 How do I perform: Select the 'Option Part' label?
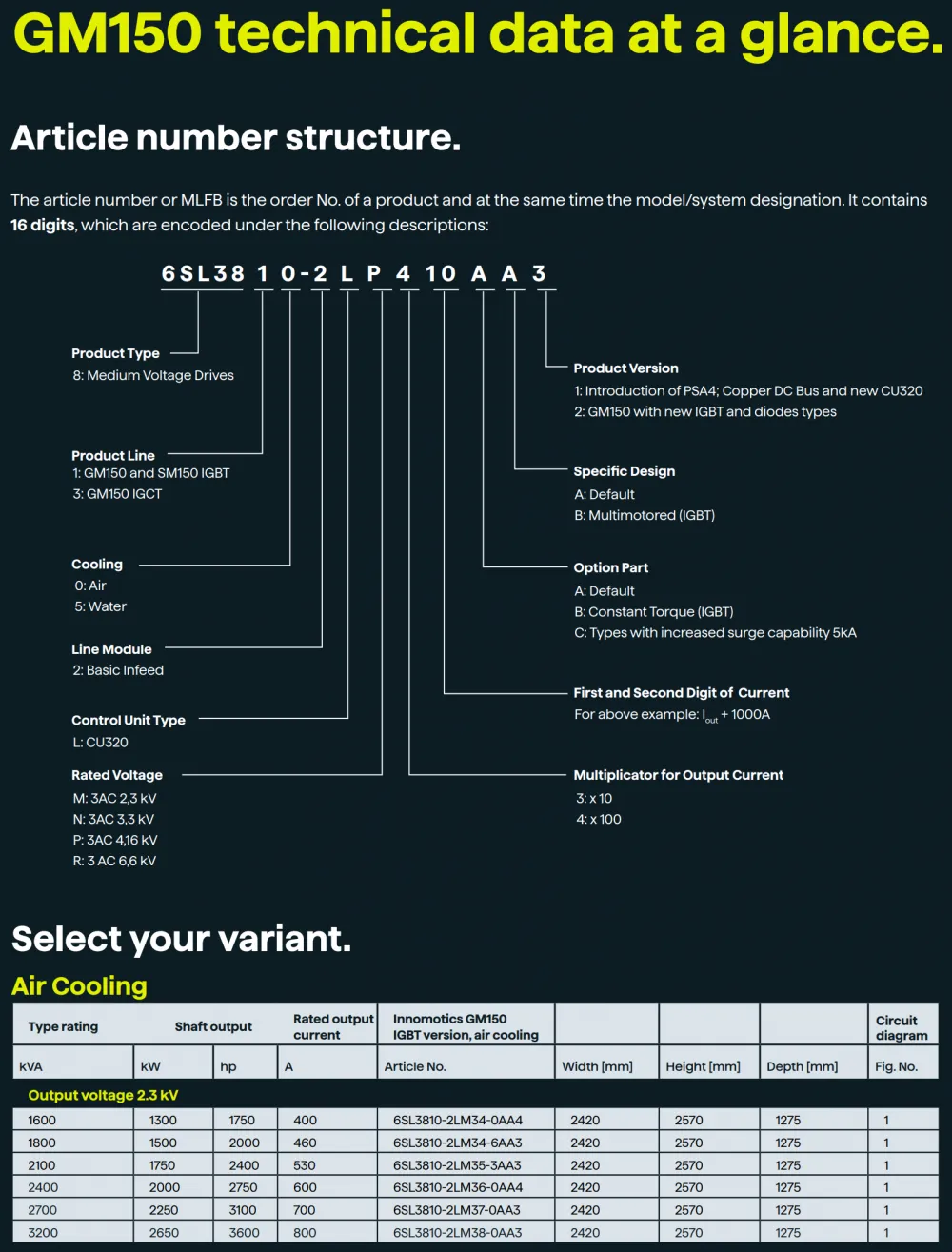[x=611, y=567]
